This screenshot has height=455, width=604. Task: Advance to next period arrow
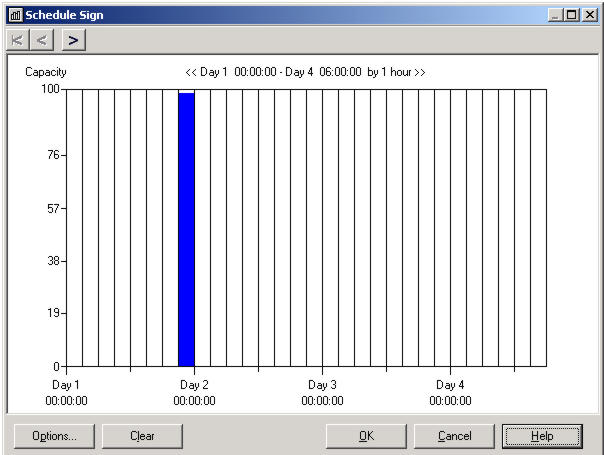pyautogui.click(x=74, y=40)
